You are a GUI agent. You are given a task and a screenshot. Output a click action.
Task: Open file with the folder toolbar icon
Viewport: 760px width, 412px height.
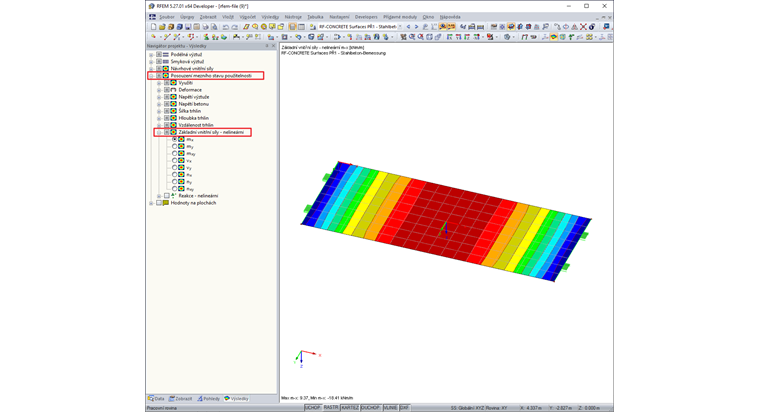coord(162,27)
